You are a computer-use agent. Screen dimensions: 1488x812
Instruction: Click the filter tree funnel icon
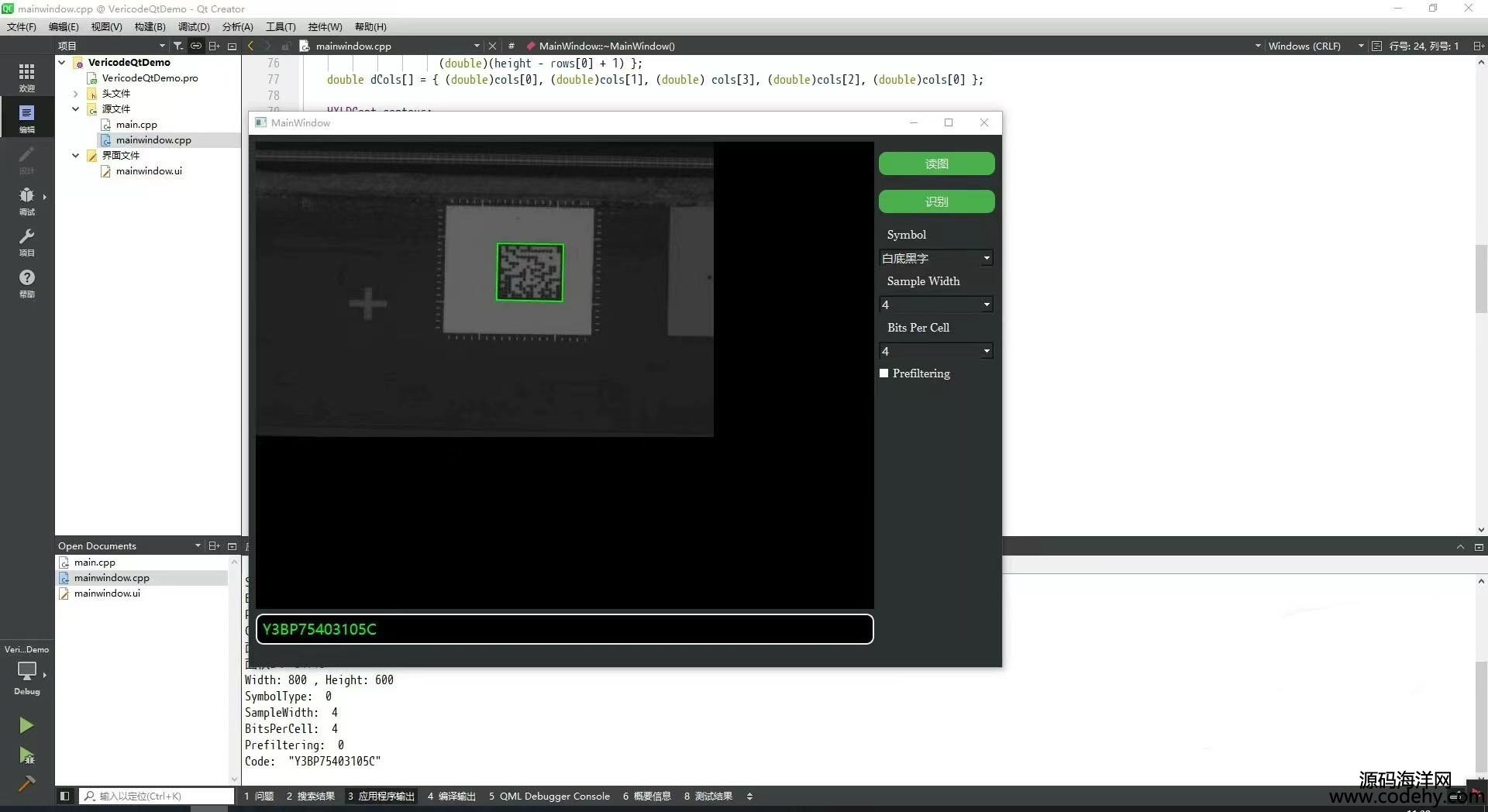point(178,46)
